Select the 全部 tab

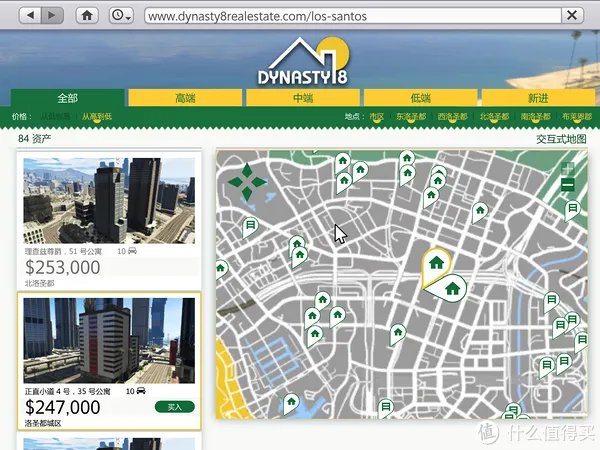(67, 98)
